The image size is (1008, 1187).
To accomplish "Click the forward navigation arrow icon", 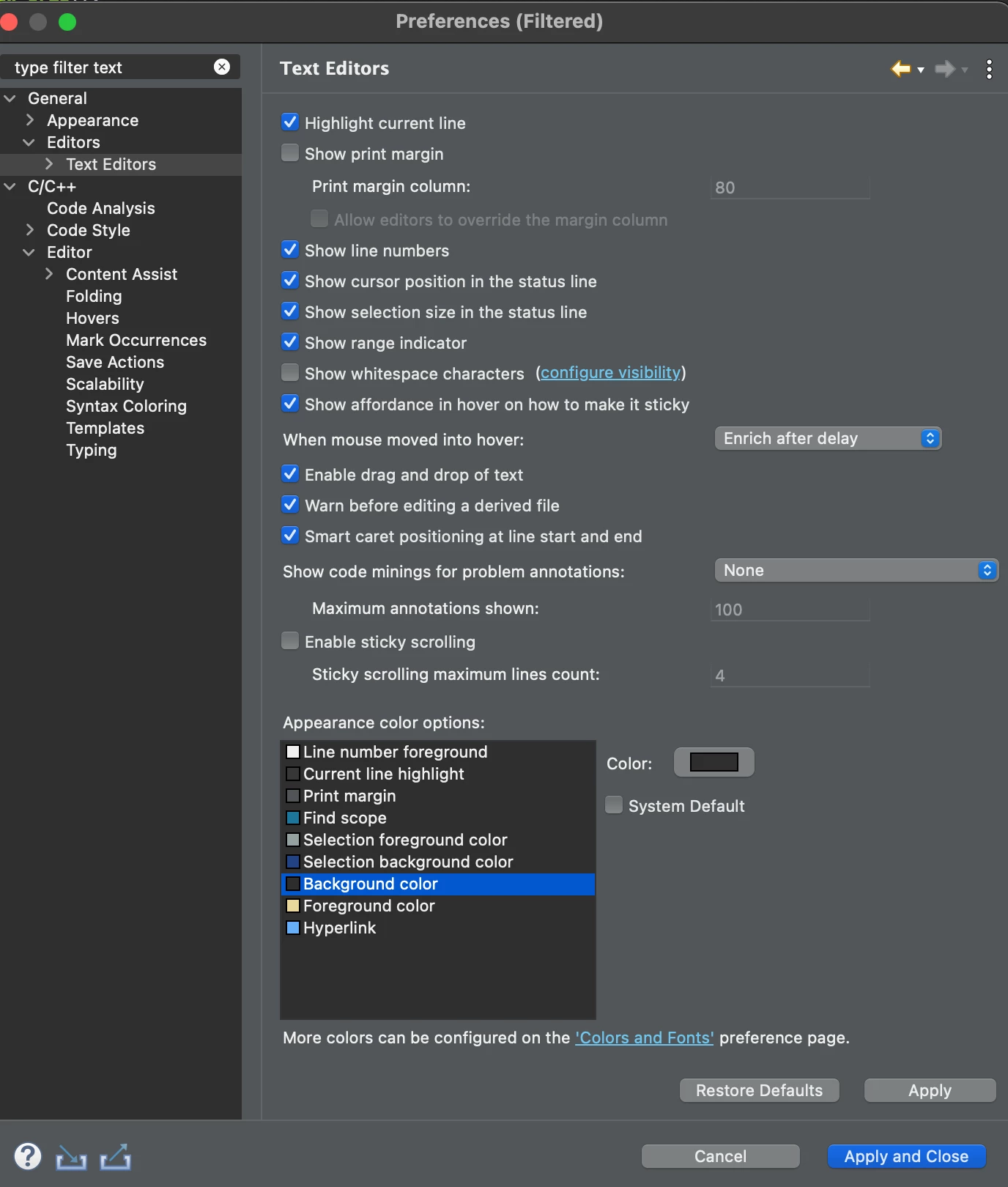I will tap(945, 69).
